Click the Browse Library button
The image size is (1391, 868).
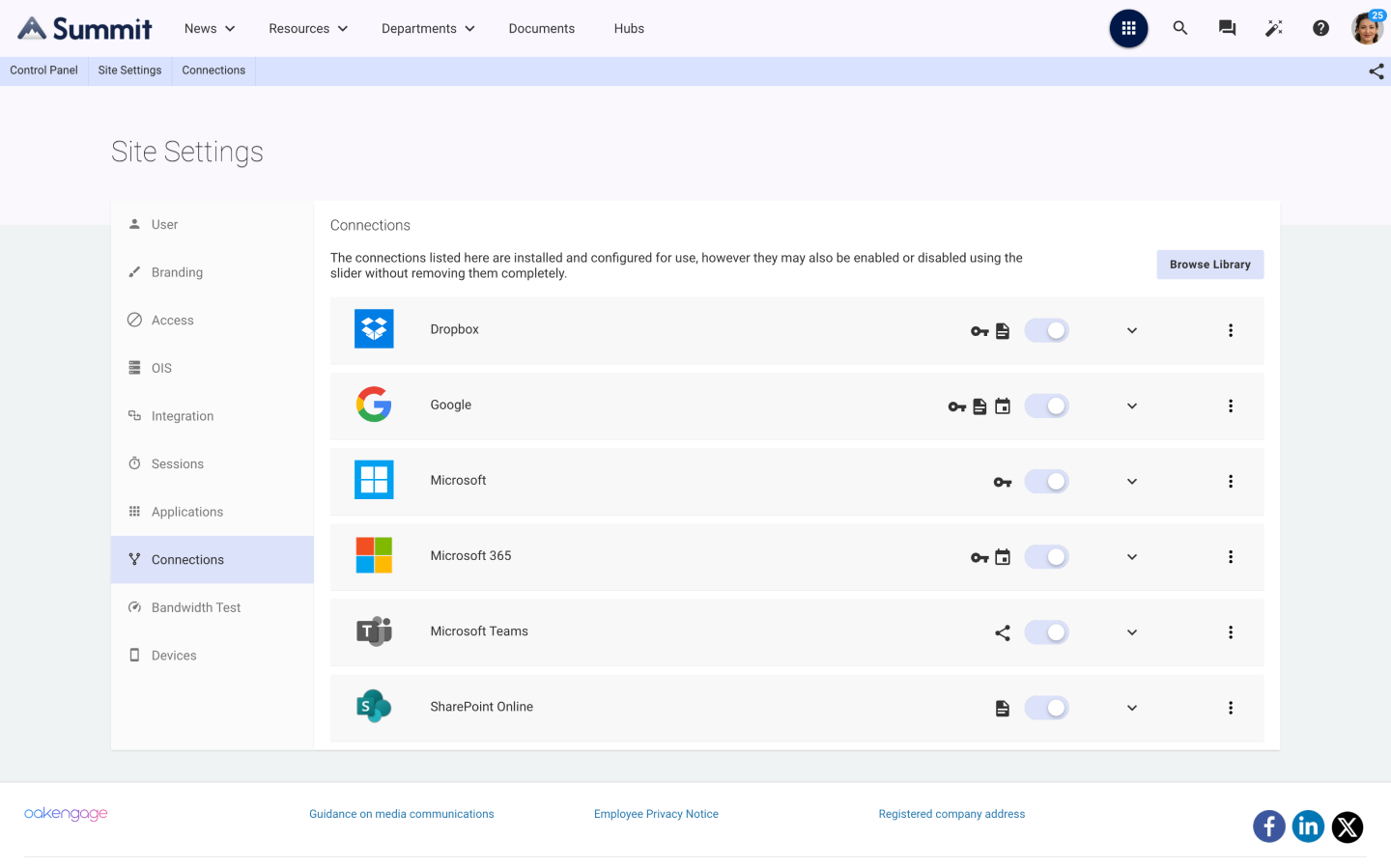(1209, 264)
